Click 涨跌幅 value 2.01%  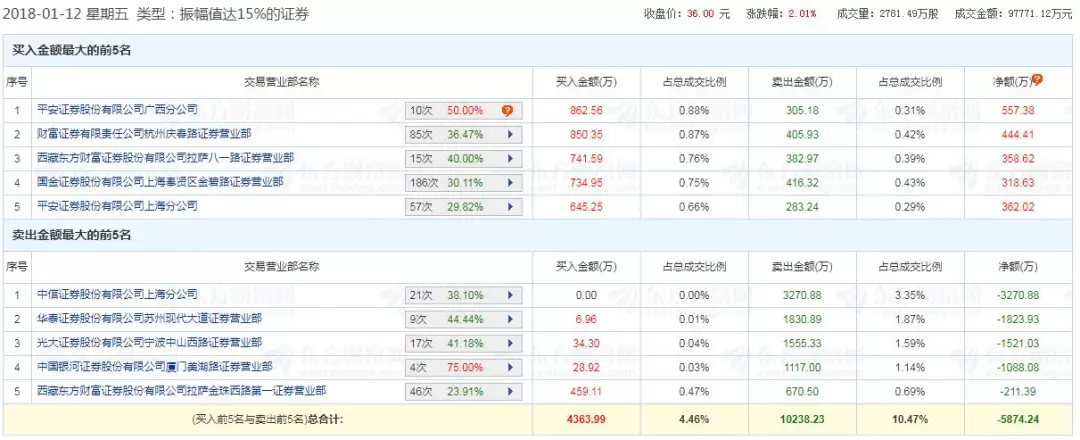click(803, 14)
